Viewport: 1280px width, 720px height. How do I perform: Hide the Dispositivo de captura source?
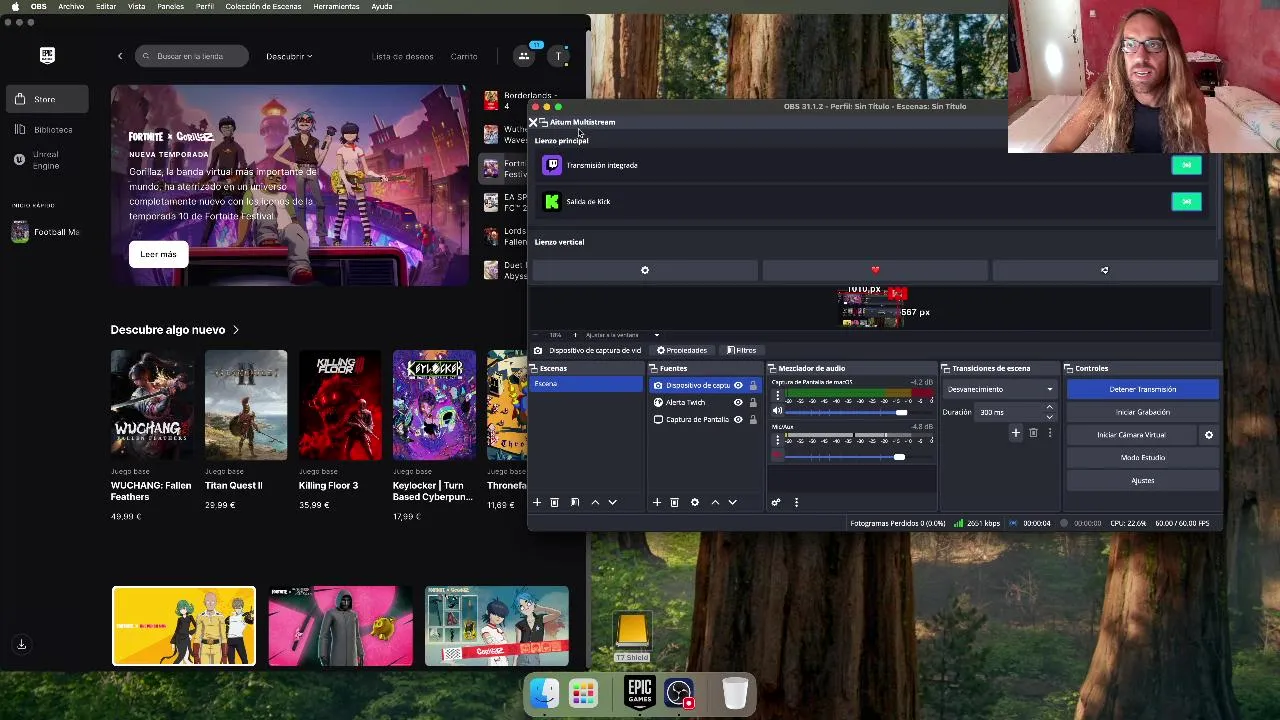pos(738,385)
